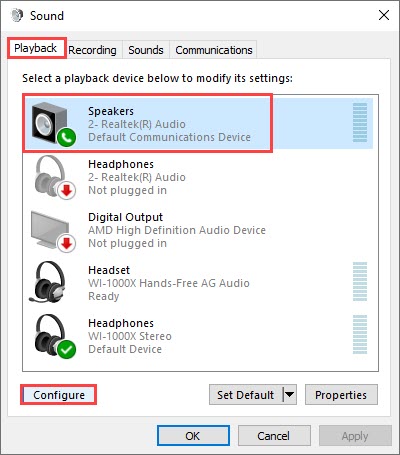Click the Configure button

pos(59,395)
